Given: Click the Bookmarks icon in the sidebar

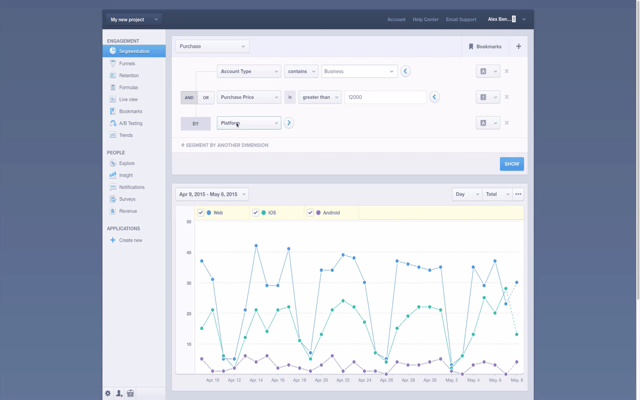Looking at the screenshot, I should coord(113,111).
